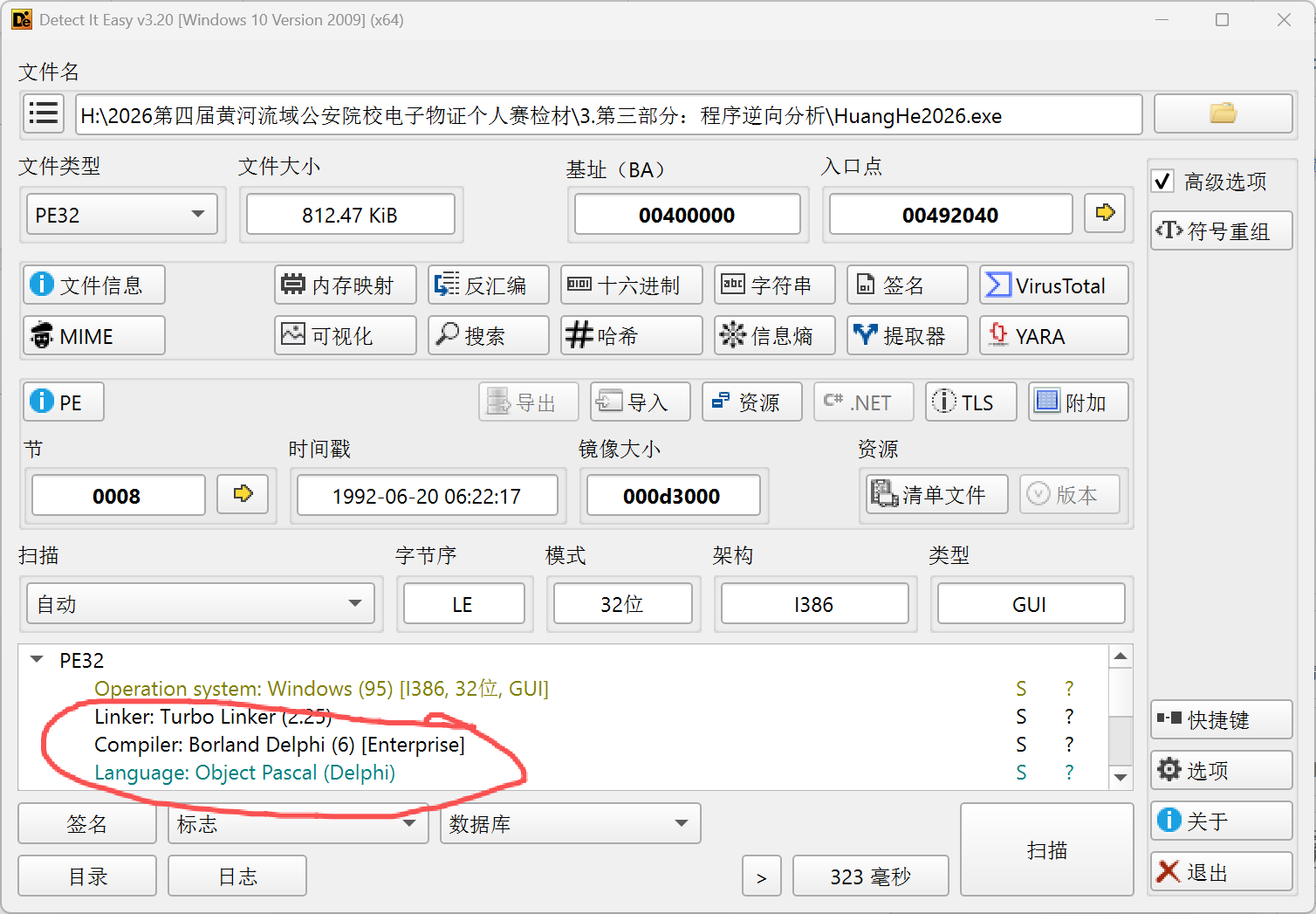Viewport: 1316px width, 914px height.
Task: Open sections list arrow button
Action: click(243, 494)
